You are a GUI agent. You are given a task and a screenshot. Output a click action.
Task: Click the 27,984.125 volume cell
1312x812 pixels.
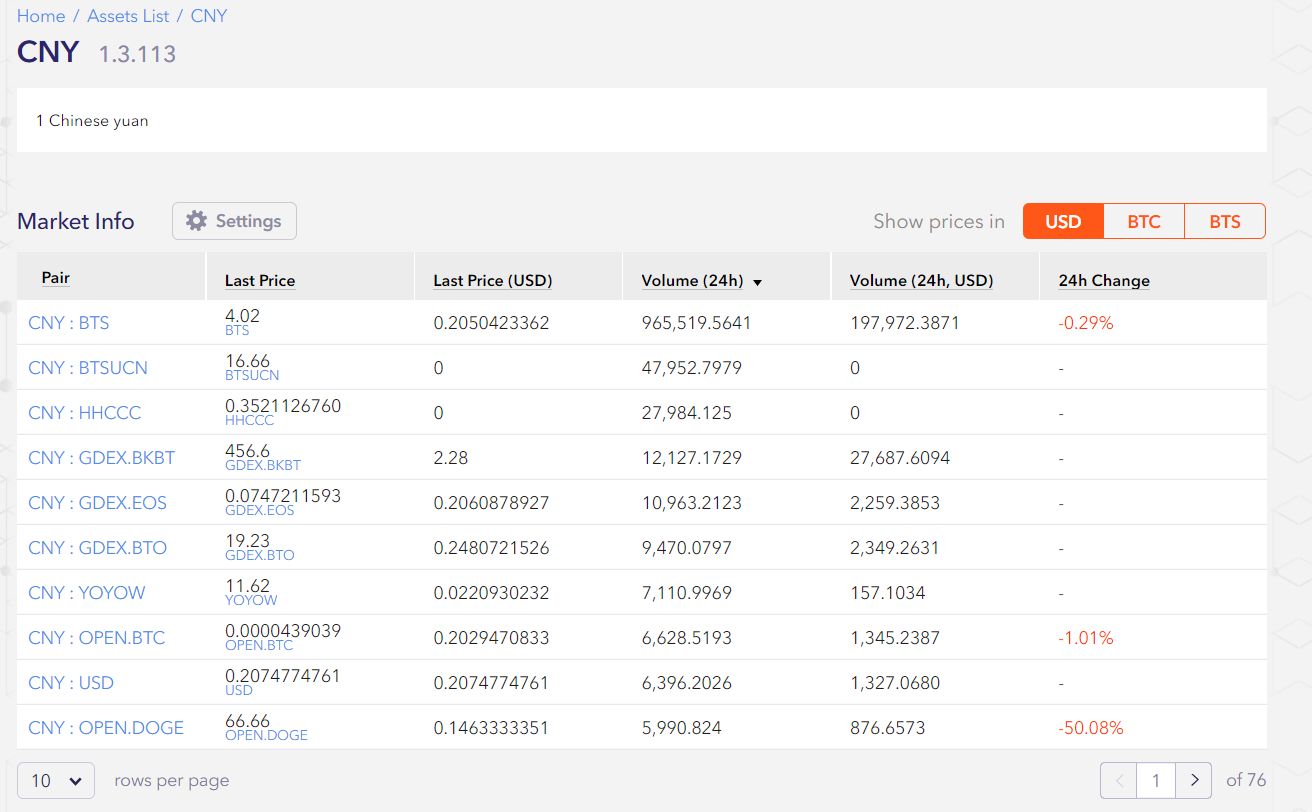pyautogui.click(x=687, y=413)
